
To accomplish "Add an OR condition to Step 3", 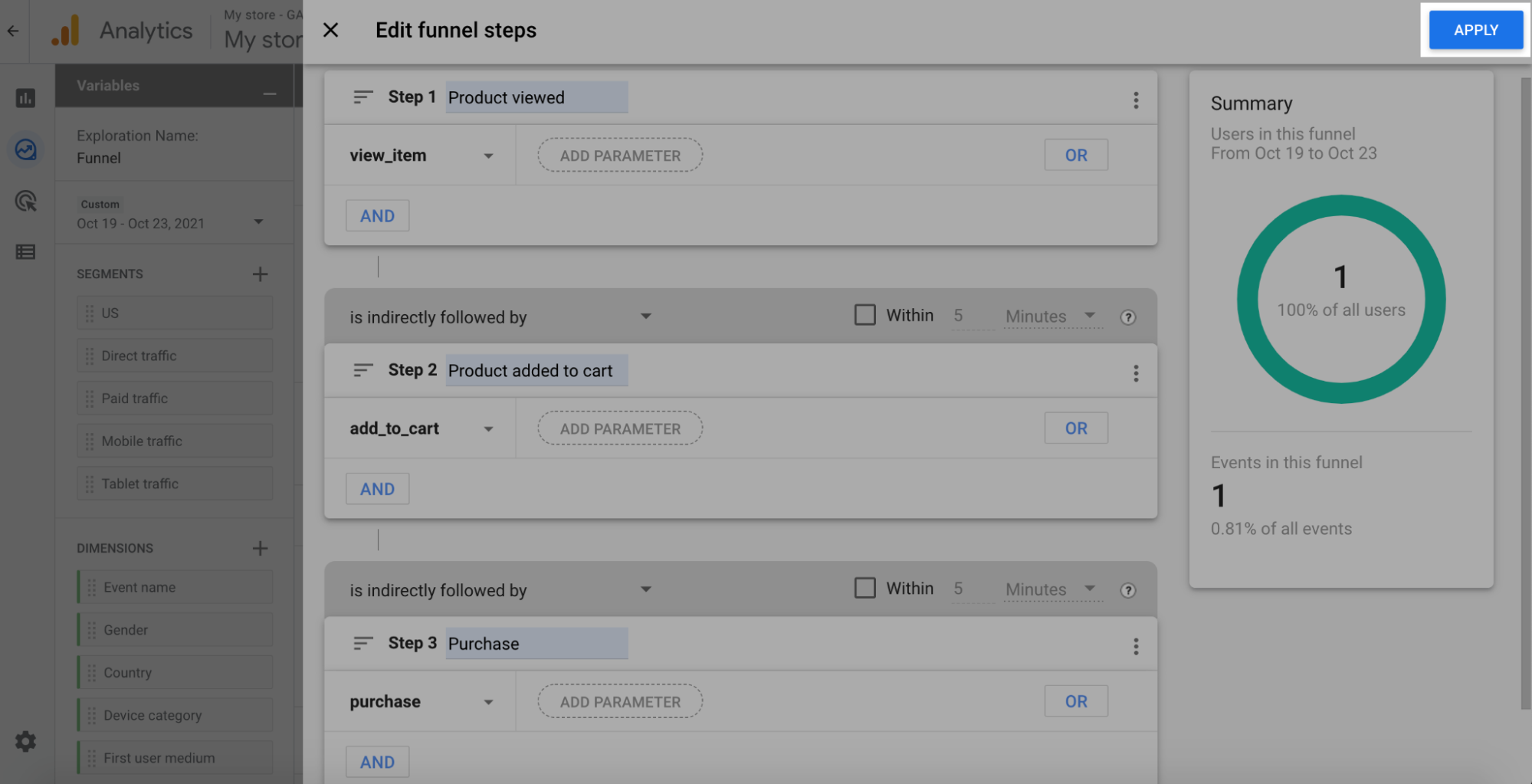I will tap(1076, 700).
